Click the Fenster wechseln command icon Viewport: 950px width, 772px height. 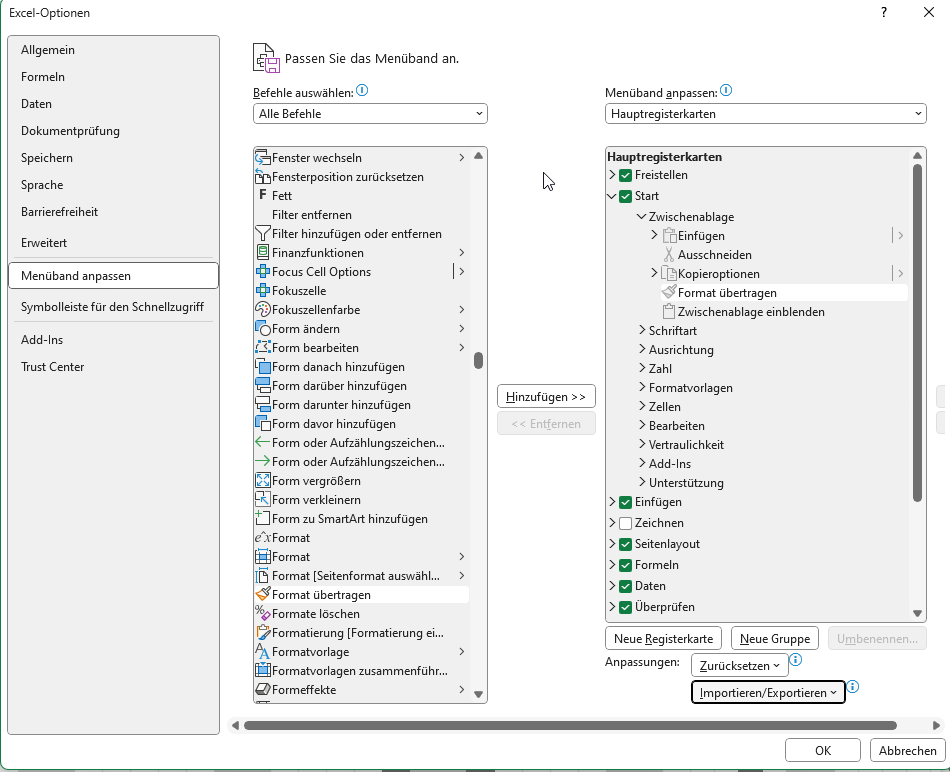(262, 158)
